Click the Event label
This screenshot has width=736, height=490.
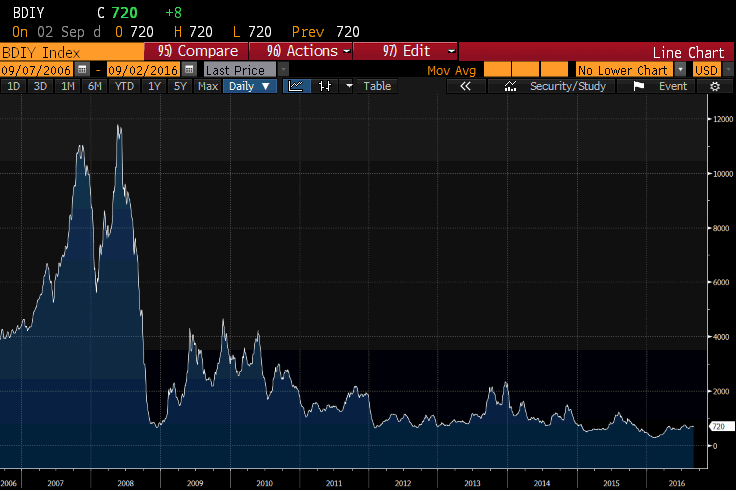(673, 86)
